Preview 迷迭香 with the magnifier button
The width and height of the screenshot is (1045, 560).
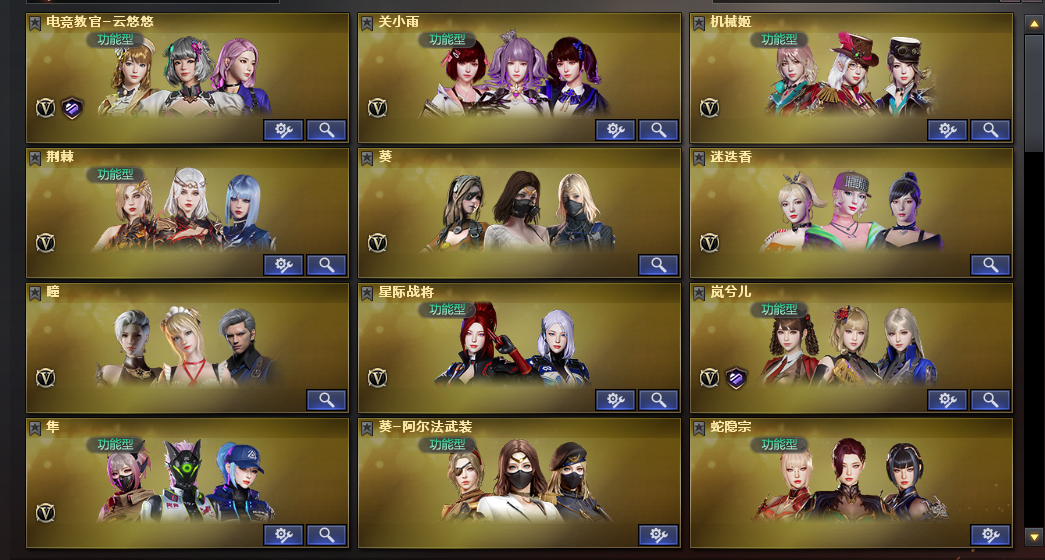pyautogui.click(x=990, y=265)
